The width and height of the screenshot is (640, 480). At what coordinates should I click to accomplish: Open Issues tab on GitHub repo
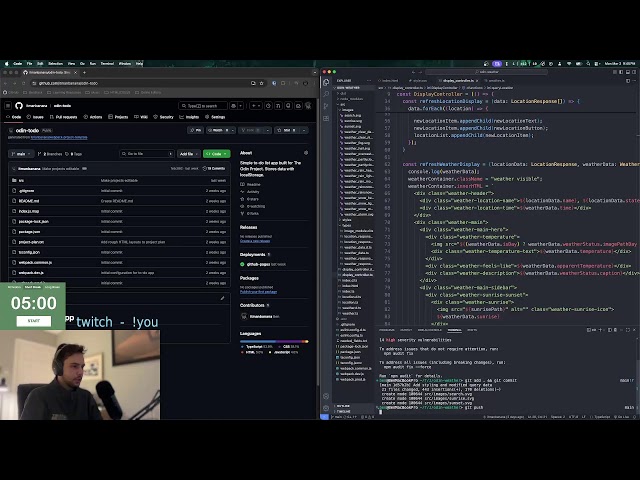(x=35, y=117)
